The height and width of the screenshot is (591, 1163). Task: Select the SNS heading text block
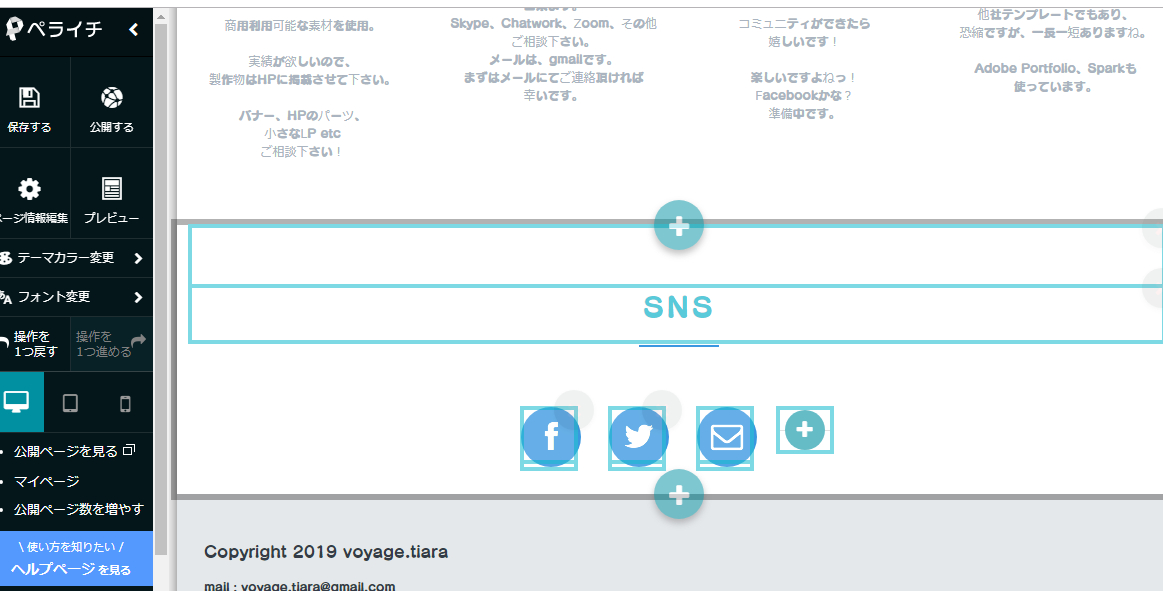[x=678, y=307]
